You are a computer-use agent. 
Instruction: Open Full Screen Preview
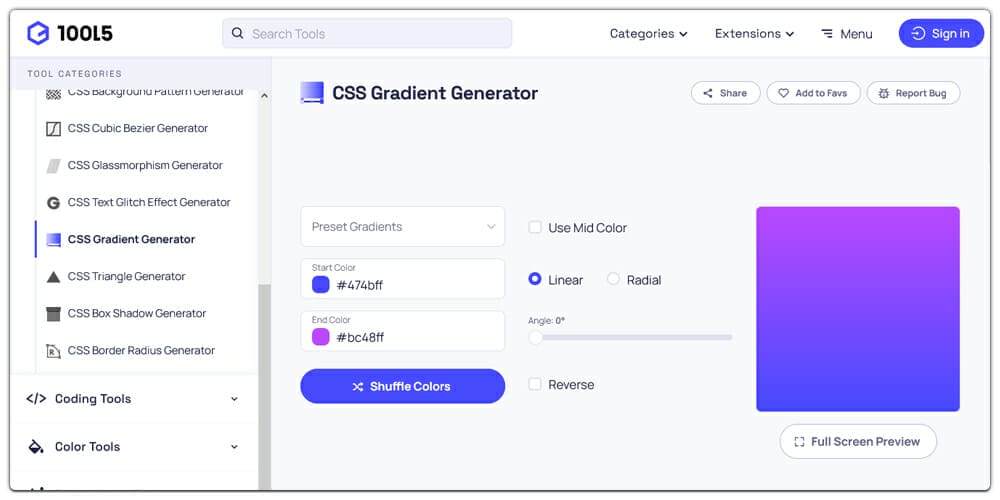pos(858,441)
